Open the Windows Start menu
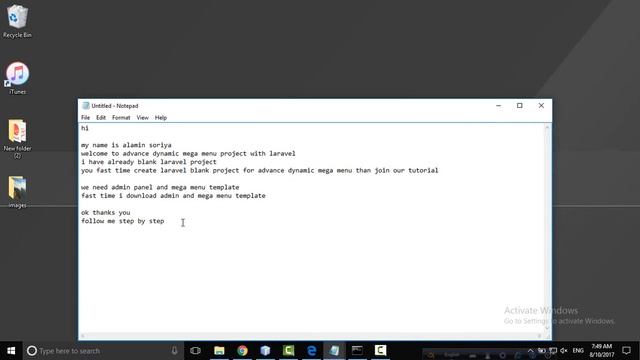640x360 pixels. [x=11, y=351]
